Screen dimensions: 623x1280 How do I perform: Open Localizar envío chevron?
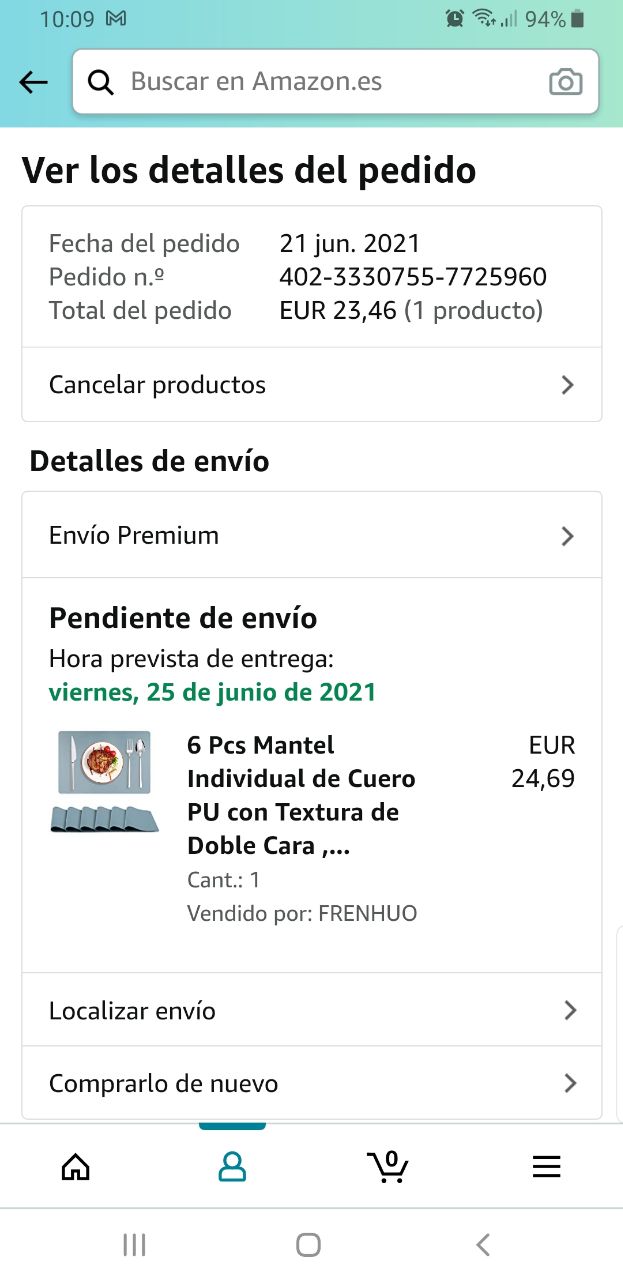click(x=570, y=1010)
